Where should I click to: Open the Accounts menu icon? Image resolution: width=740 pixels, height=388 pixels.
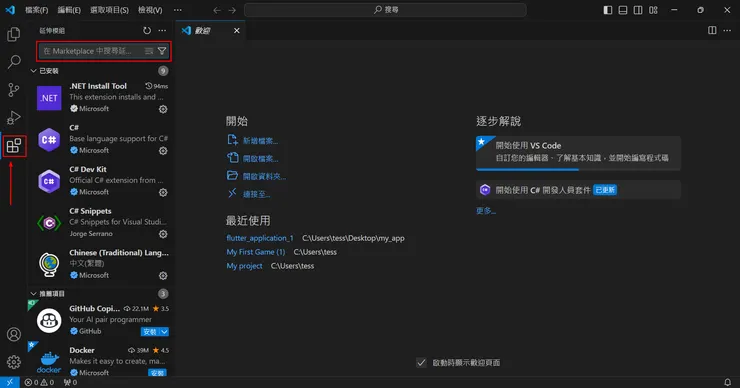coord(14,334)
